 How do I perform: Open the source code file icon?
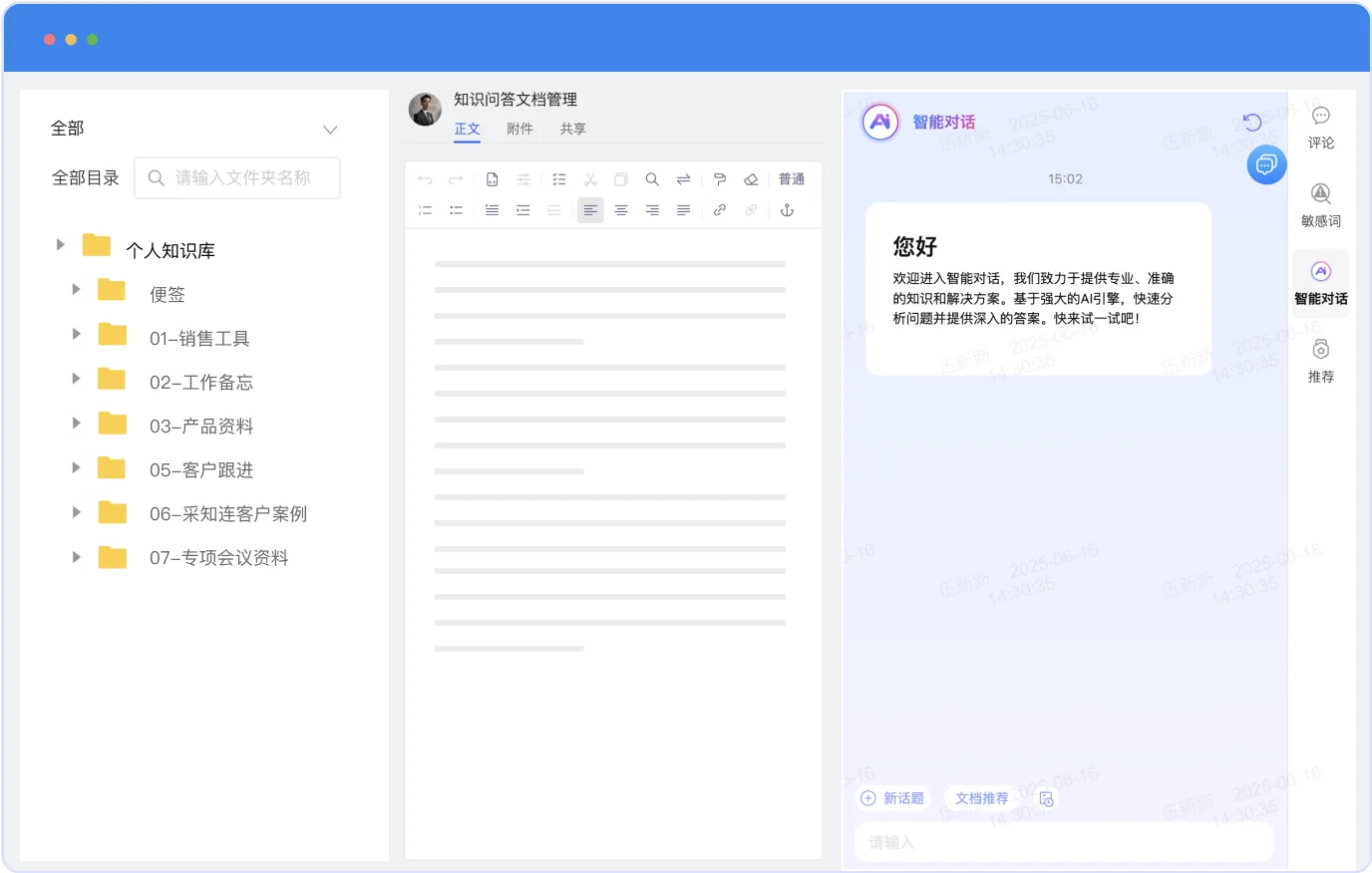[x=493, y=179]
